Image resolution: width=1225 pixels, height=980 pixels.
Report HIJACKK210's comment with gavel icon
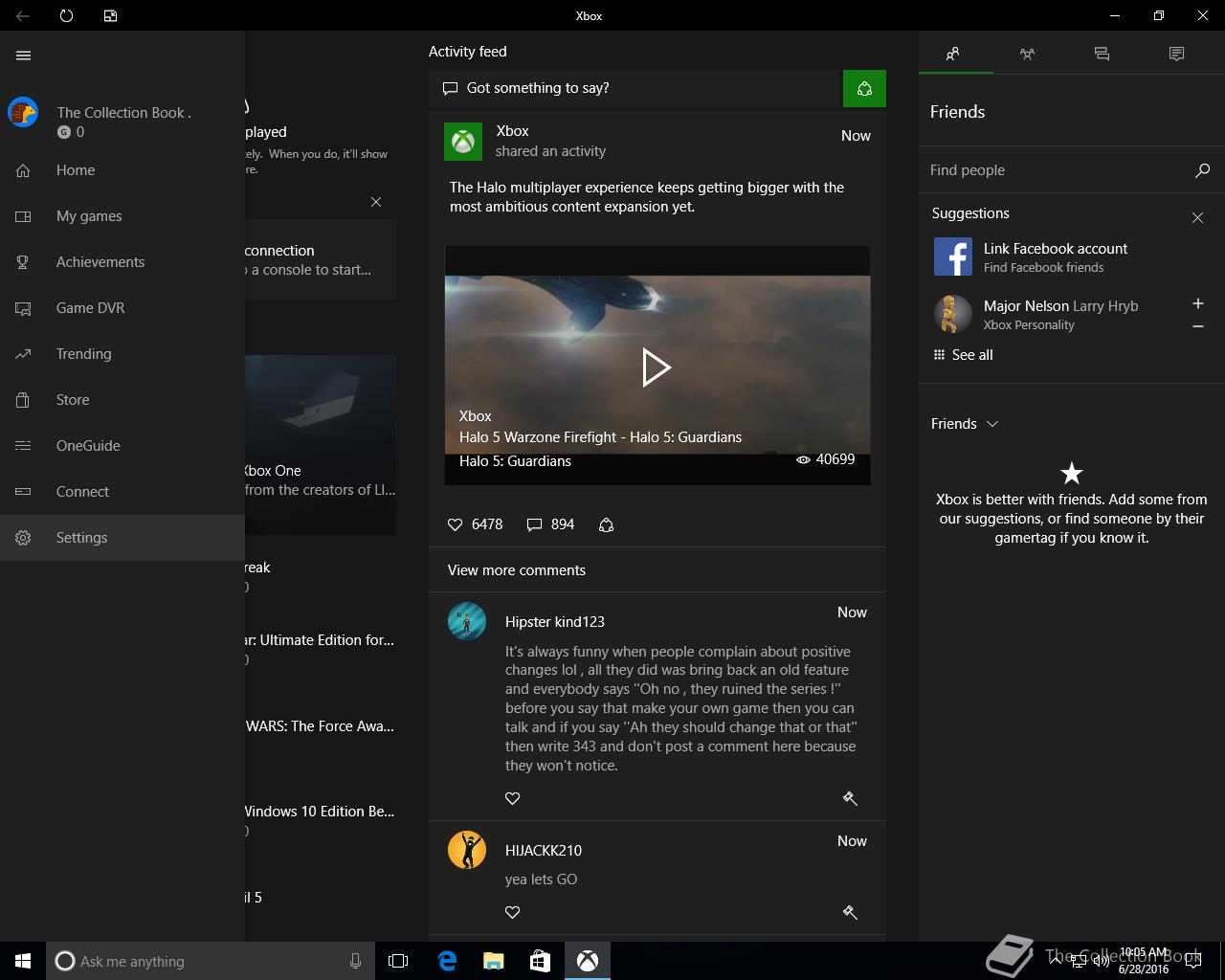(849, 912)
